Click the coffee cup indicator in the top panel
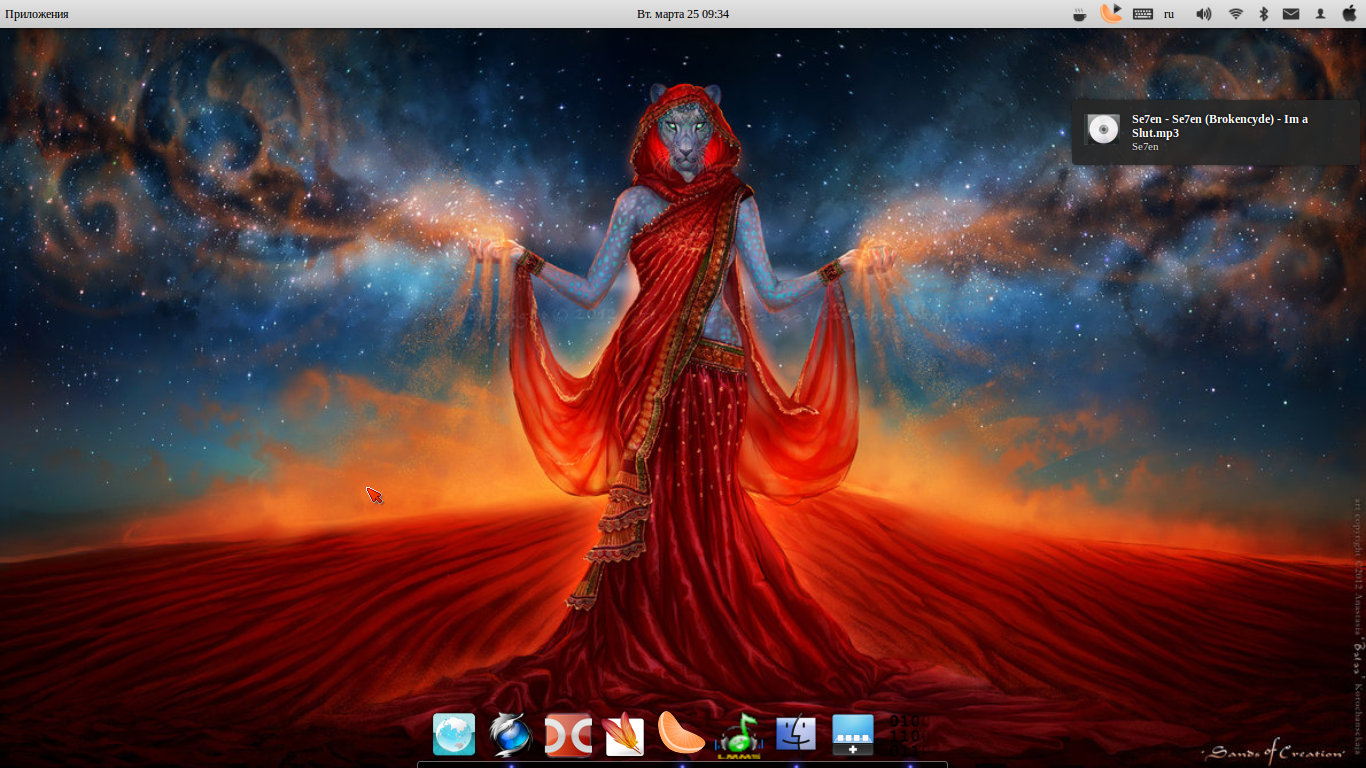 (1079, 14)
